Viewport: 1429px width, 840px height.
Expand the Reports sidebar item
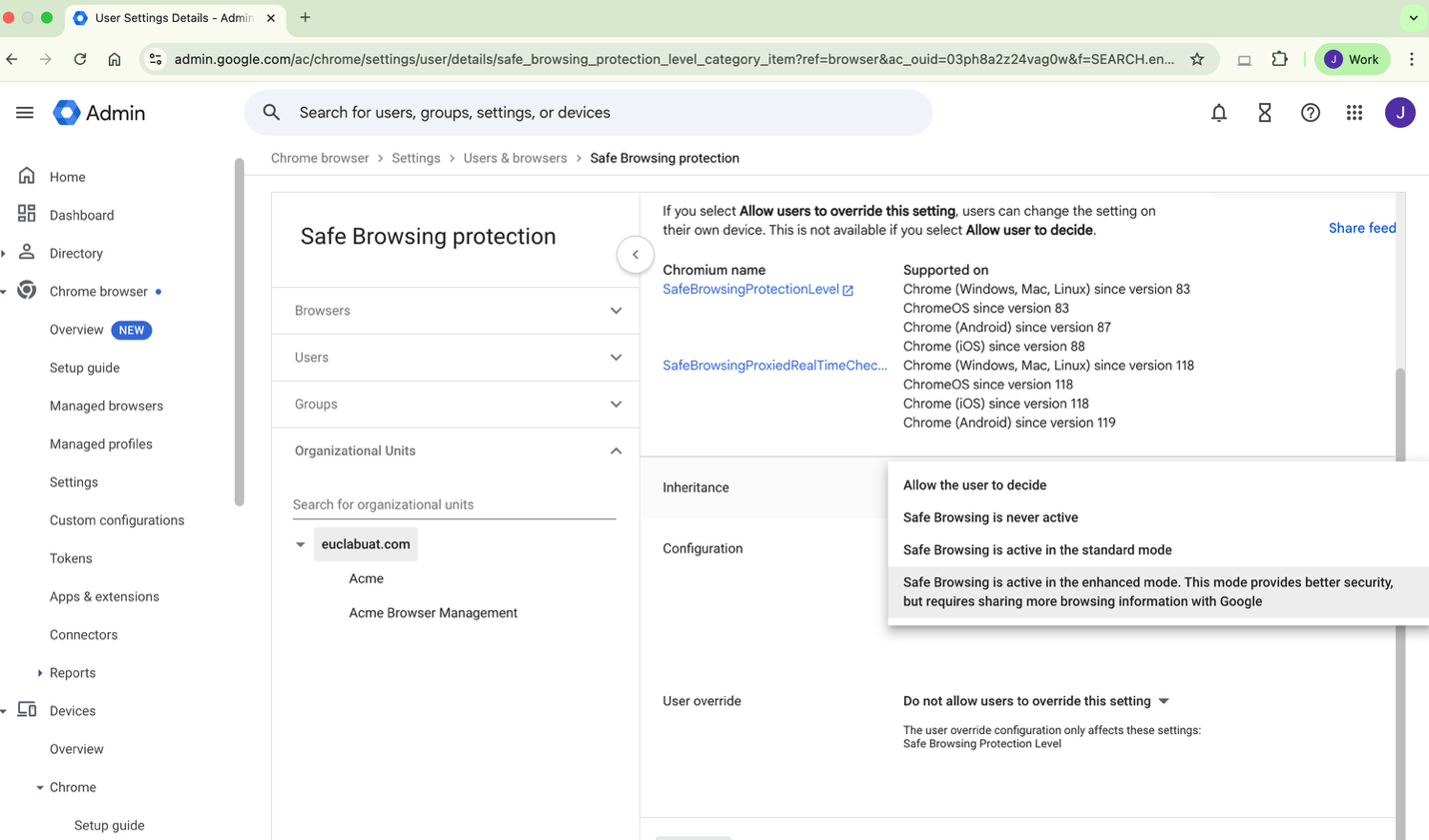click(40, 673)
